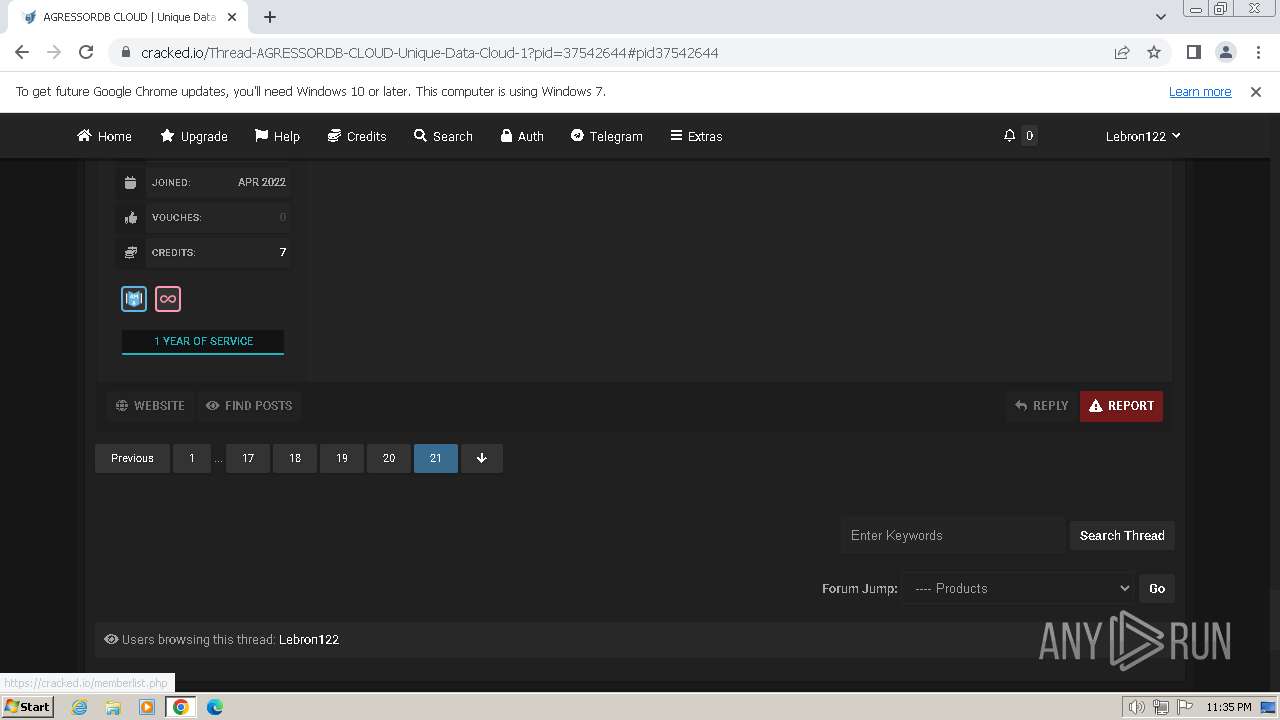
Task: Open Microsoft Edge from taskbar
Action: (x=215, y=707)
